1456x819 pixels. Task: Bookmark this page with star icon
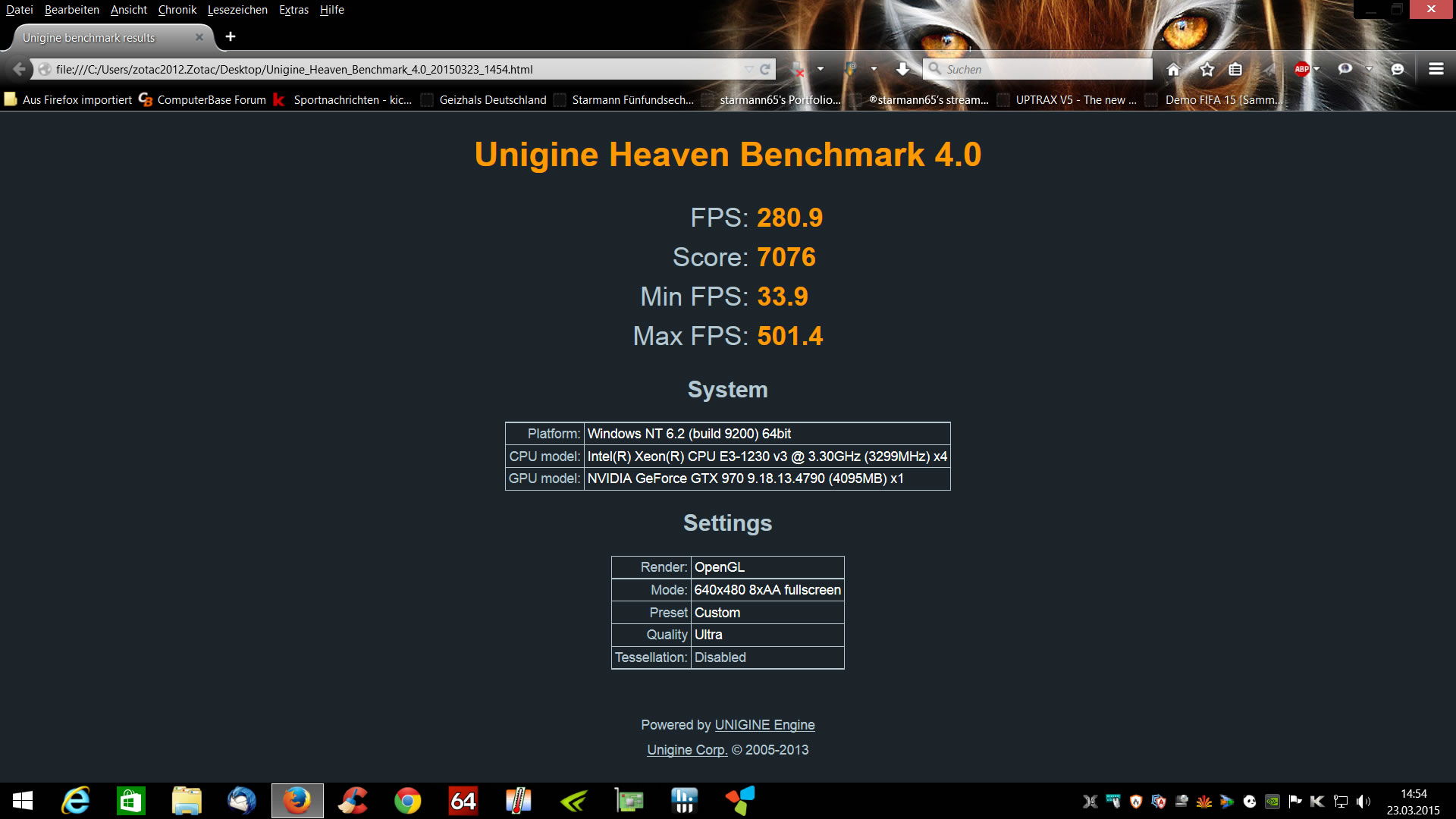point(1207,69)
